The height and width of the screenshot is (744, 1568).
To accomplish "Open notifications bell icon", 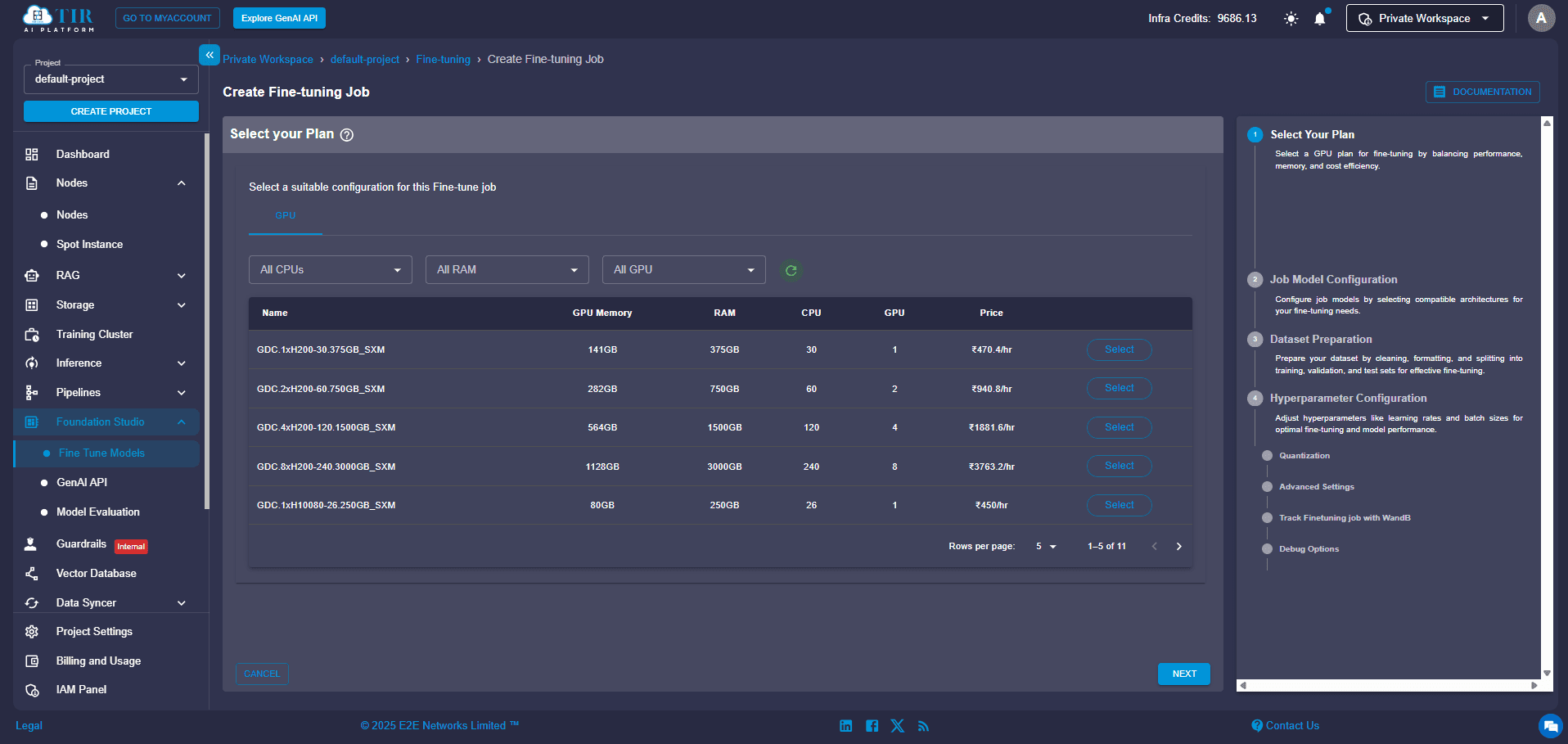I will [x=1320, y=18].
